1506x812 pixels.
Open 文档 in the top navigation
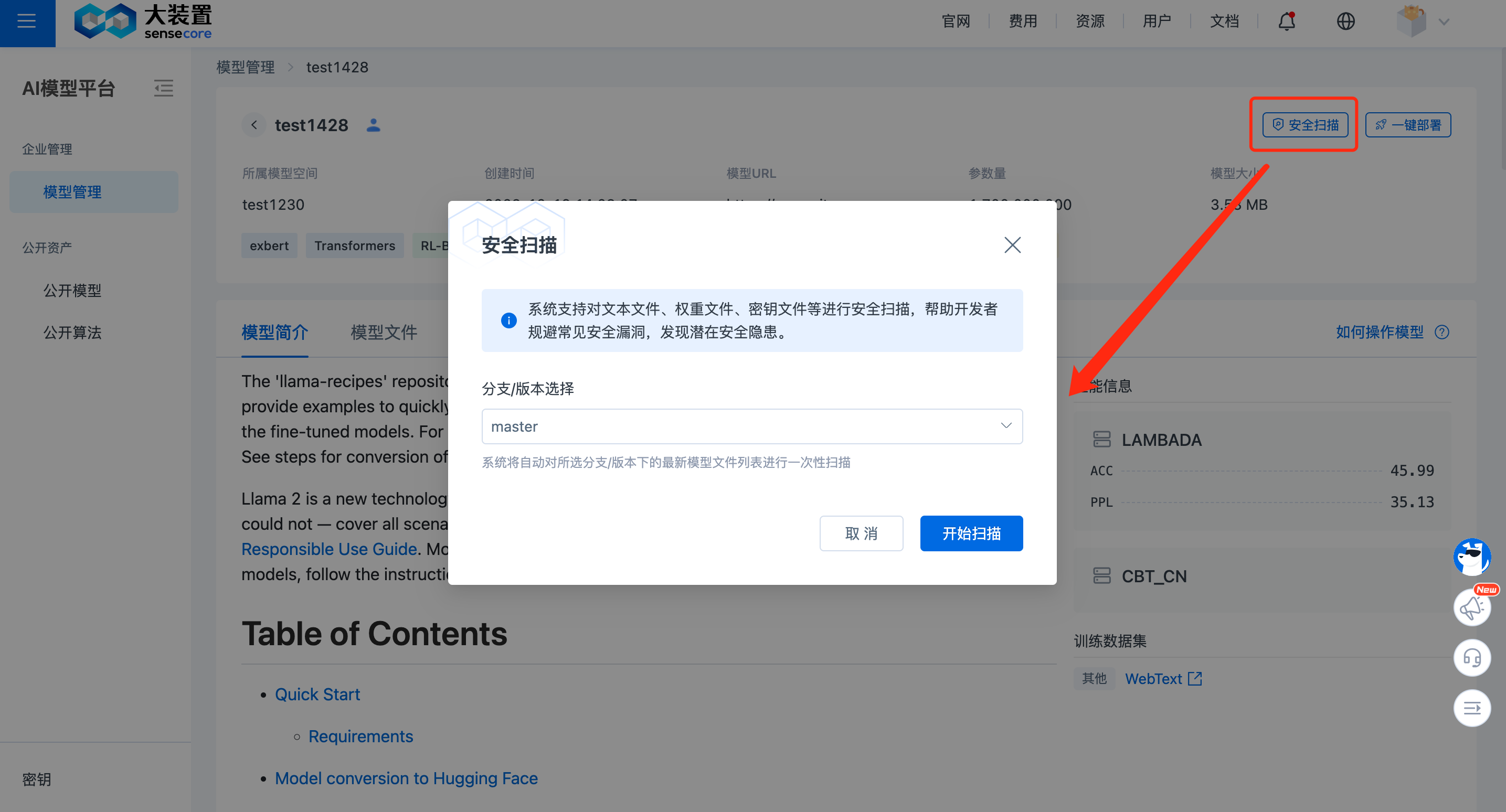click(1224, 22)
